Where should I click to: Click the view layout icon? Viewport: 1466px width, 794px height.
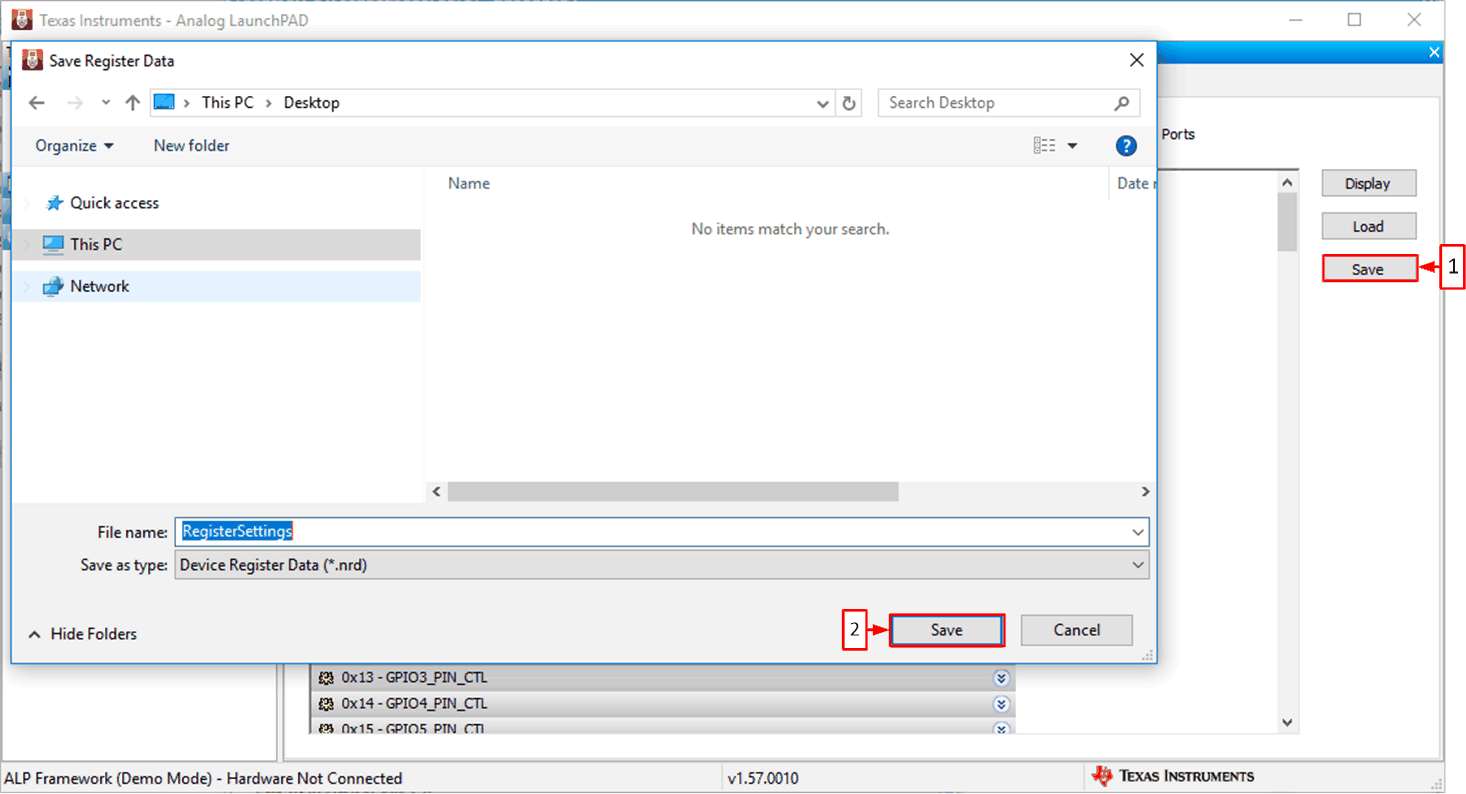(1045, 146)
